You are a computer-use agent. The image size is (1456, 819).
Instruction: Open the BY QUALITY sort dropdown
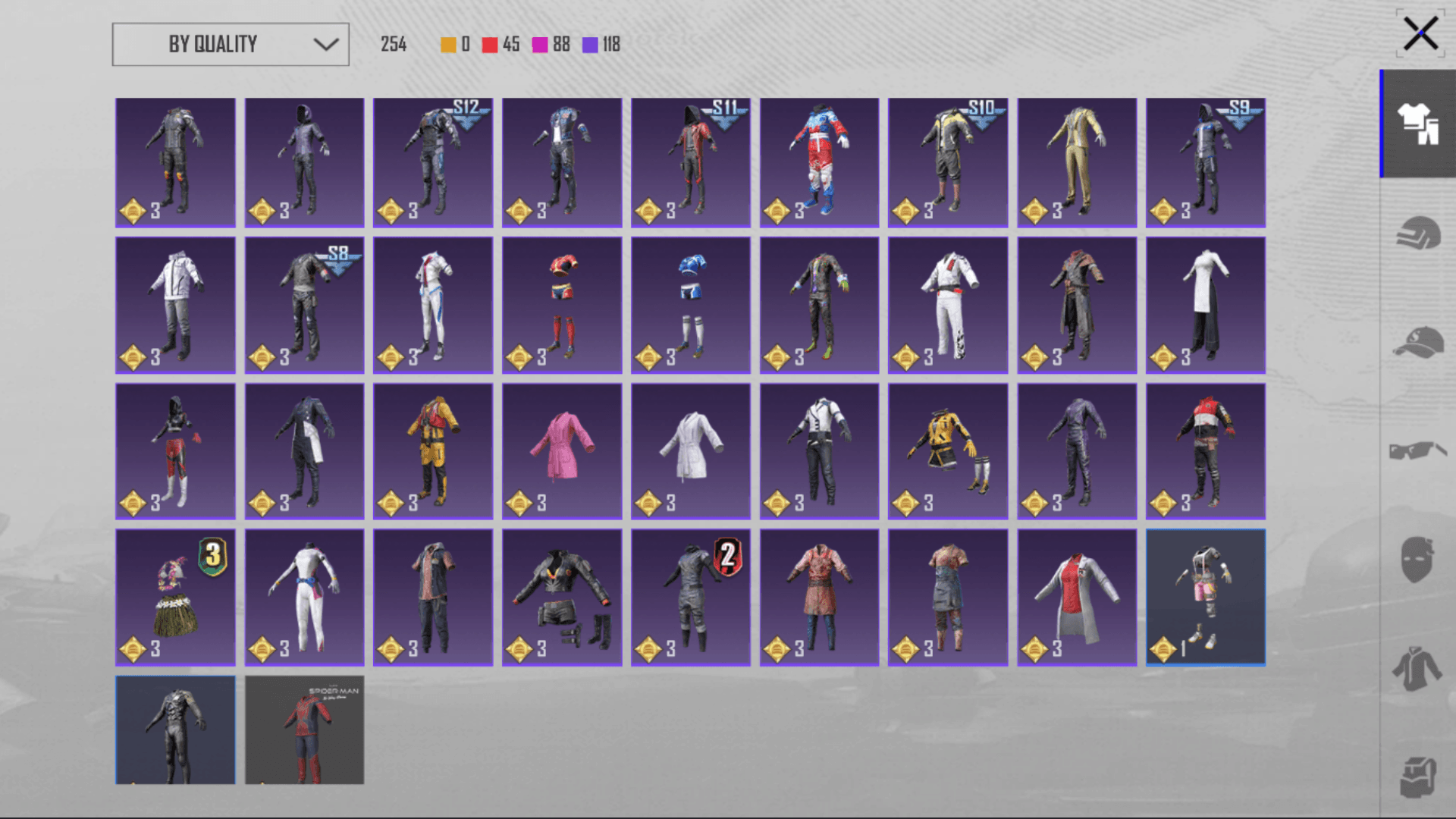pyautogui.click(x=231, y=44)
